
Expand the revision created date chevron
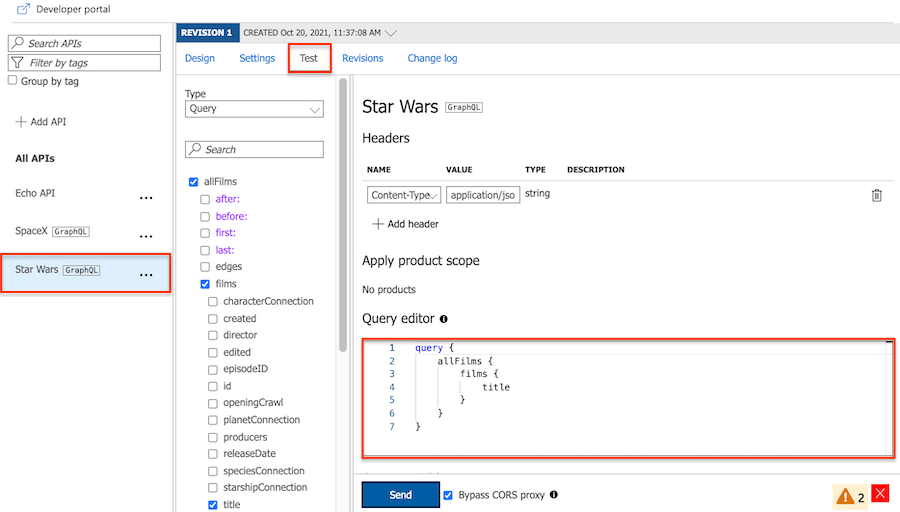click(x=391, y=33)
